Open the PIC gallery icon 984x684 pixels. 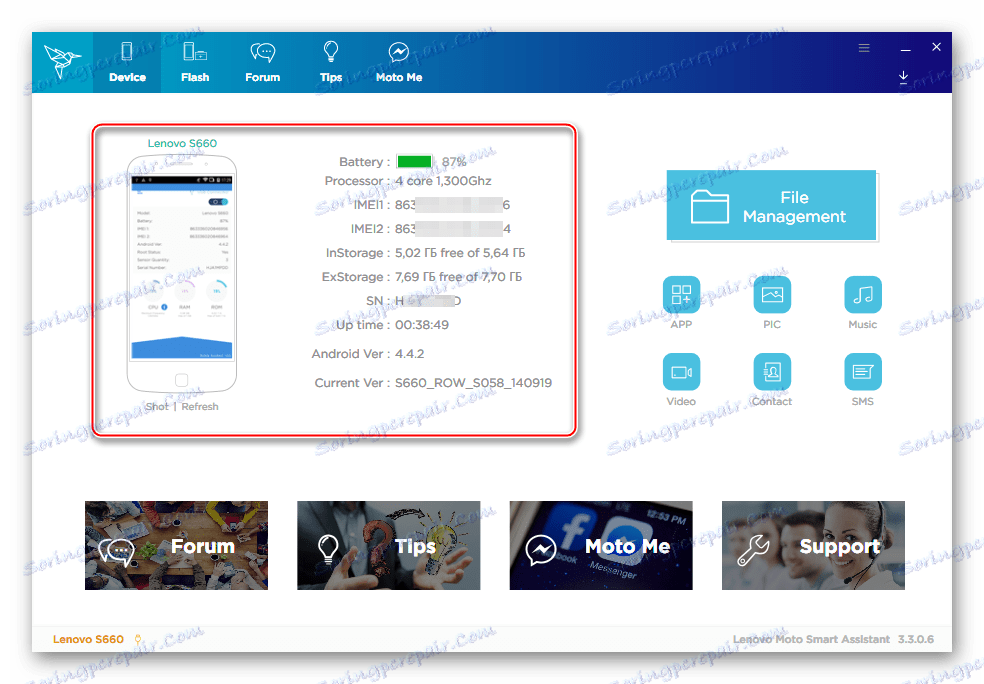(x=771, y=296)
